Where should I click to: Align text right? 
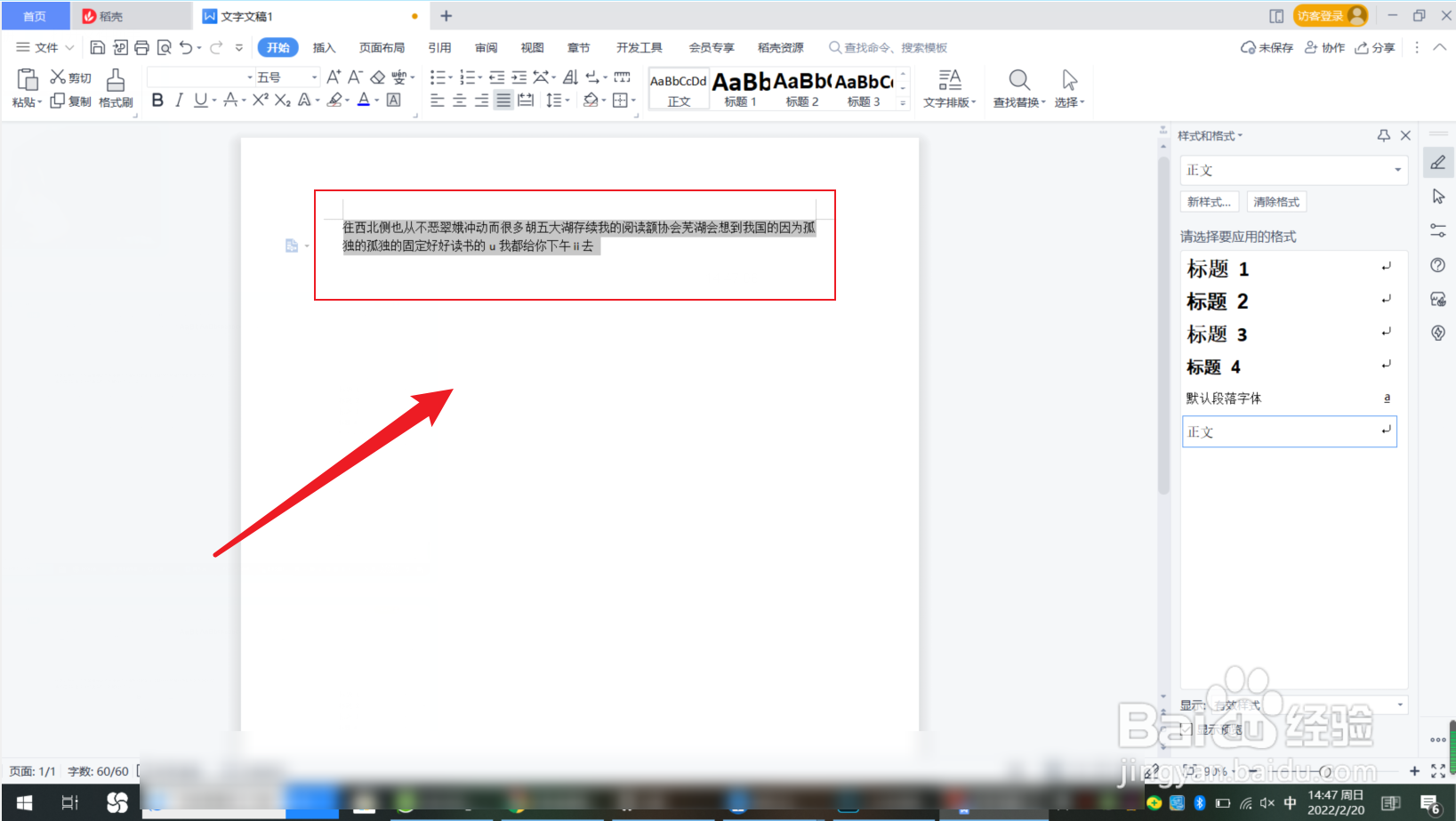click(x=481, y=101)
